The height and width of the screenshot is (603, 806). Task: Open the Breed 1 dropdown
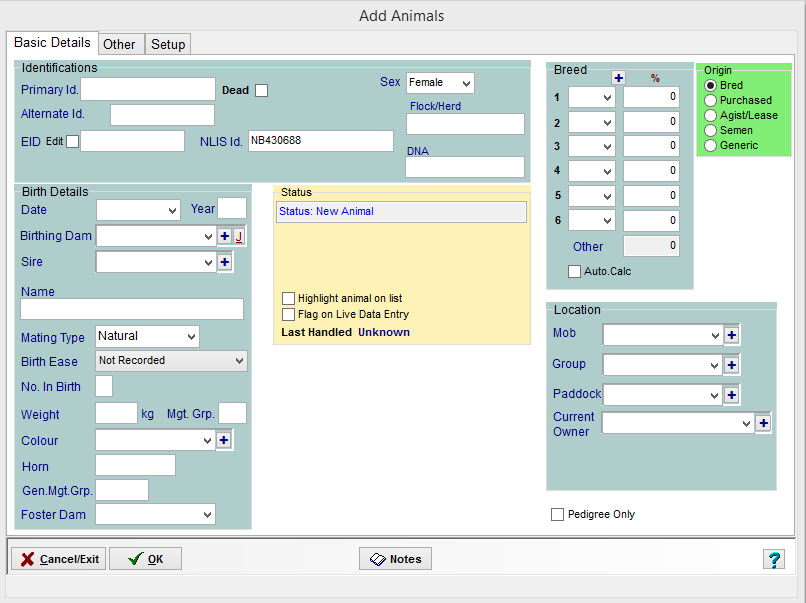tap(607, 97)
